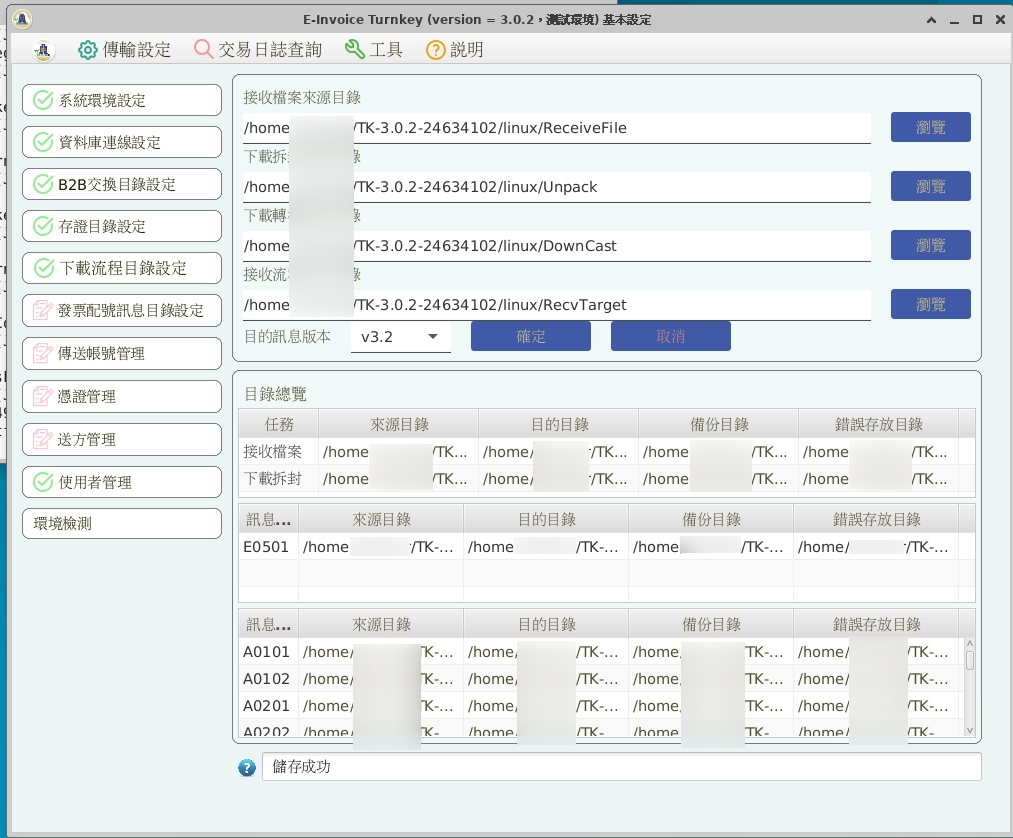This screenshot has width=1013, height=838.
Task: Click the window roll-up arrow in title bar
Action: (931, 19)
